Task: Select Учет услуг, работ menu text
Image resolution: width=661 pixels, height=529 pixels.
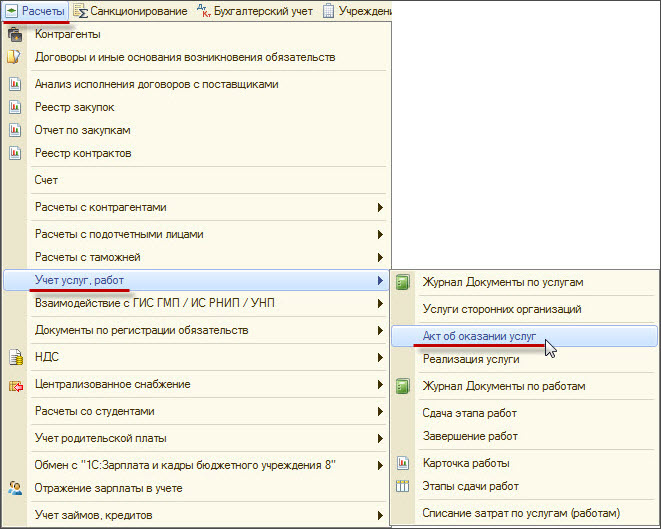Action: coord(79,280)
